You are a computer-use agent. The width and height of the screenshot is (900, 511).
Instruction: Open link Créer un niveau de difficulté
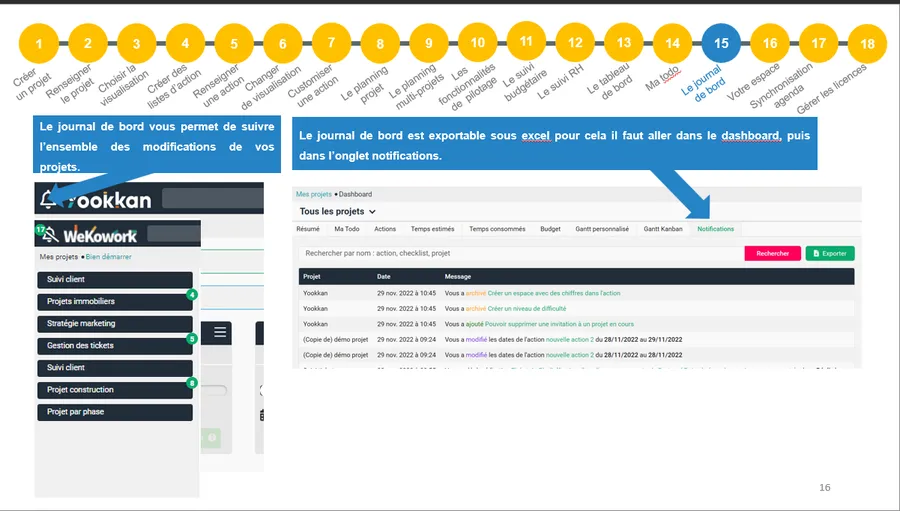point(527,308)
